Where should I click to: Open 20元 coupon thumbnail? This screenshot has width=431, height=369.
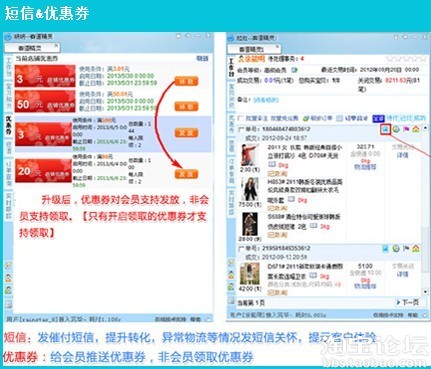43,170
